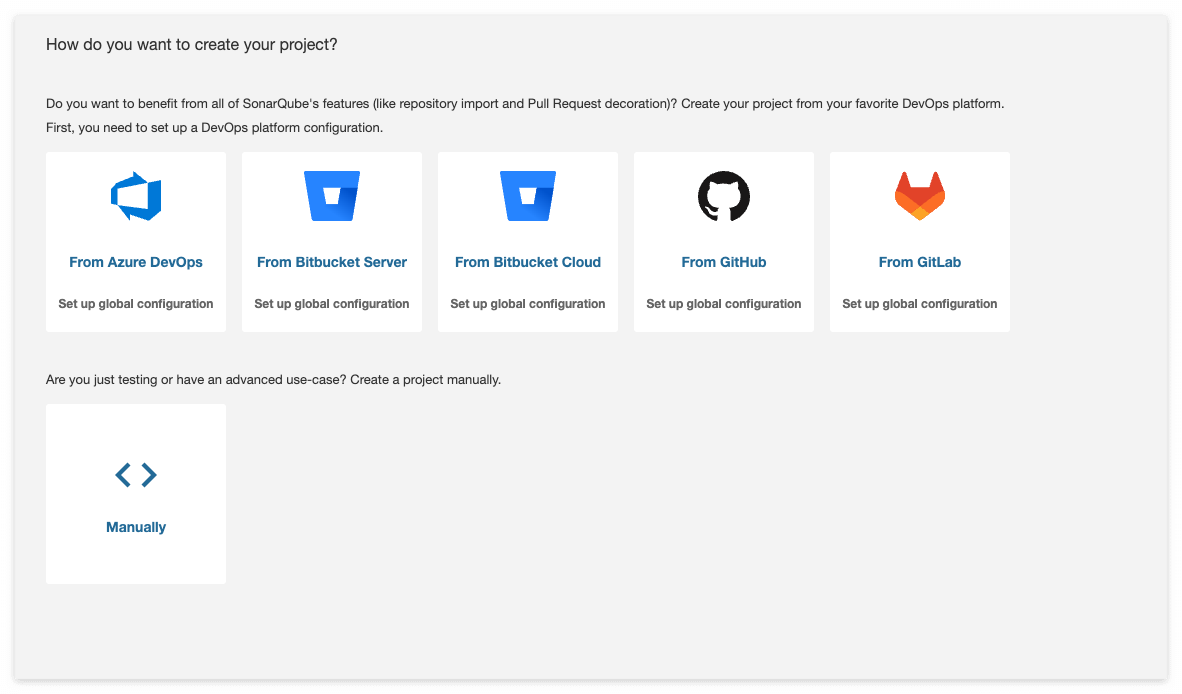Click 'First, you need to set up' sentence
The width and height of the screenshot is (1182, 694).
[214, 128]
